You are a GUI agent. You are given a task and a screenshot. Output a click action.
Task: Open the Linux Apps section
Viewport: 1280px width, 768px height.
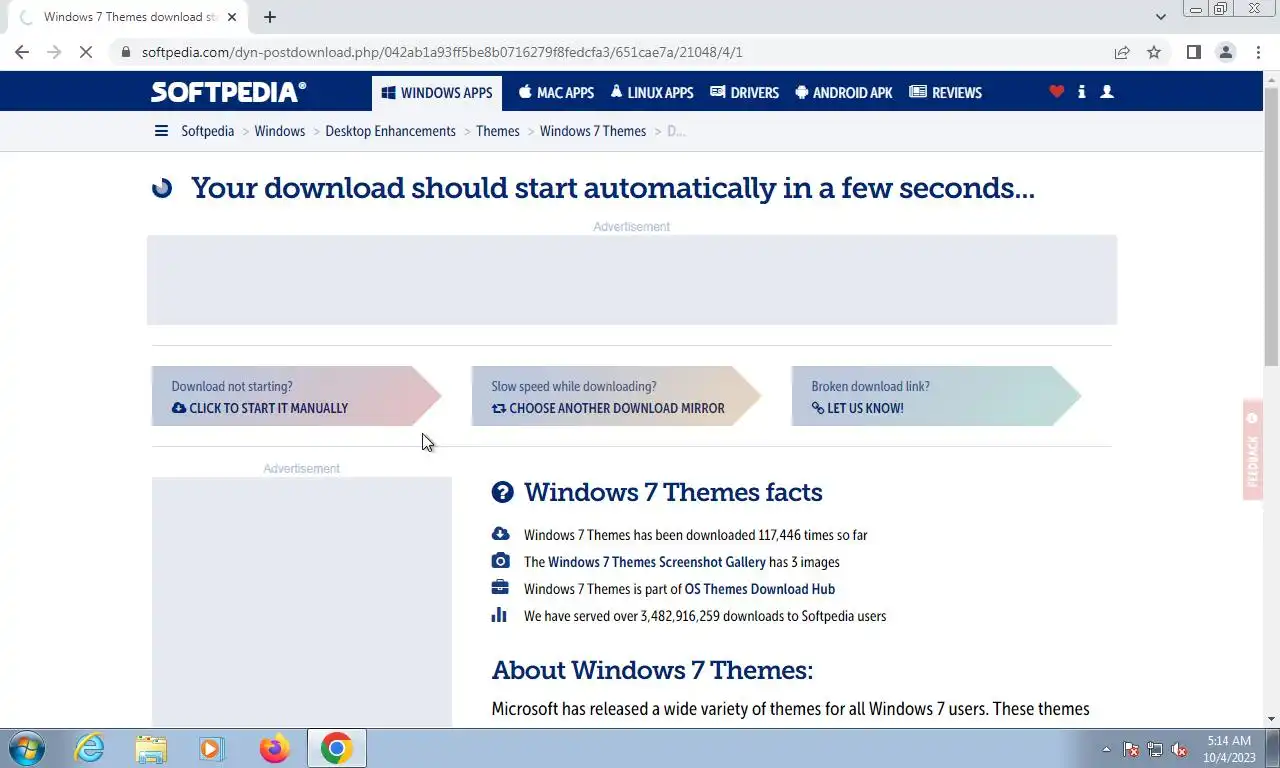pos(651,93)
